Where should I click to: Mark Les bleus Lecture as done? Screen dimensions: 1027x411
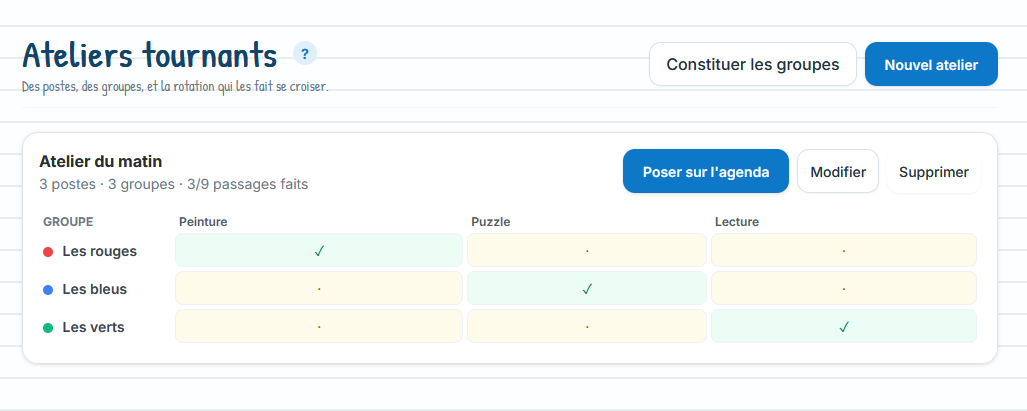click(844, 288)
